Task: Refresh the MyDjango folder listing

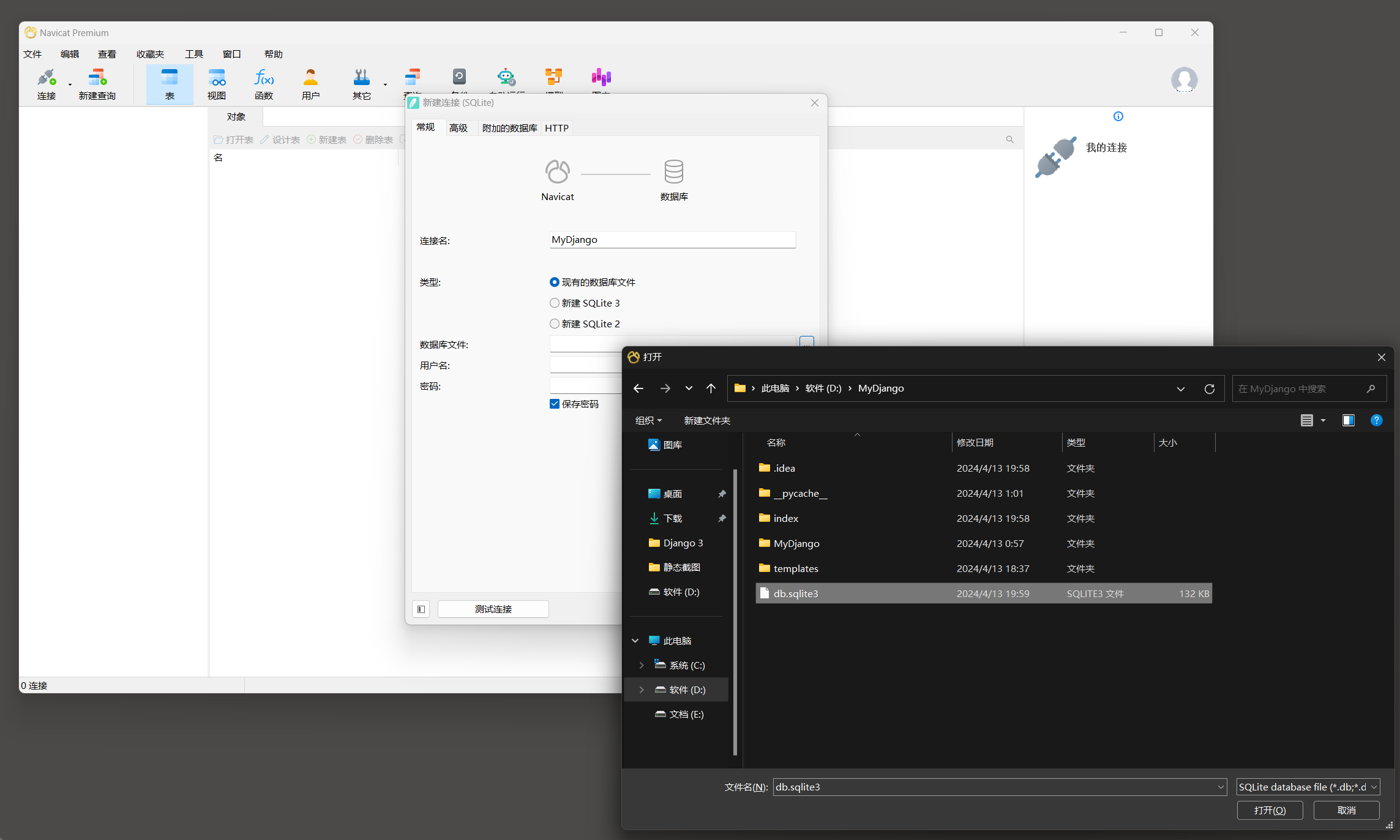Action: [x=1210, y=388]
